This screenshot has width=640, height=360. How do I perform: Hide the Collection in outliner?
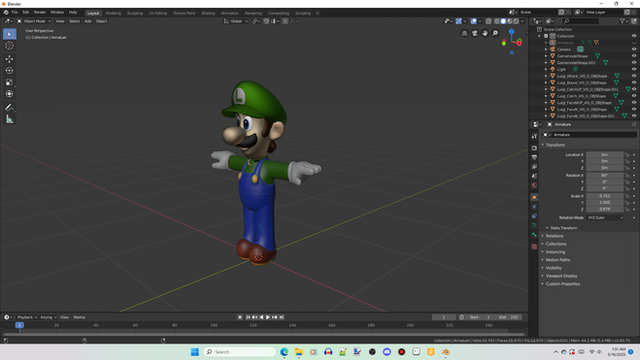coord(634,36)
